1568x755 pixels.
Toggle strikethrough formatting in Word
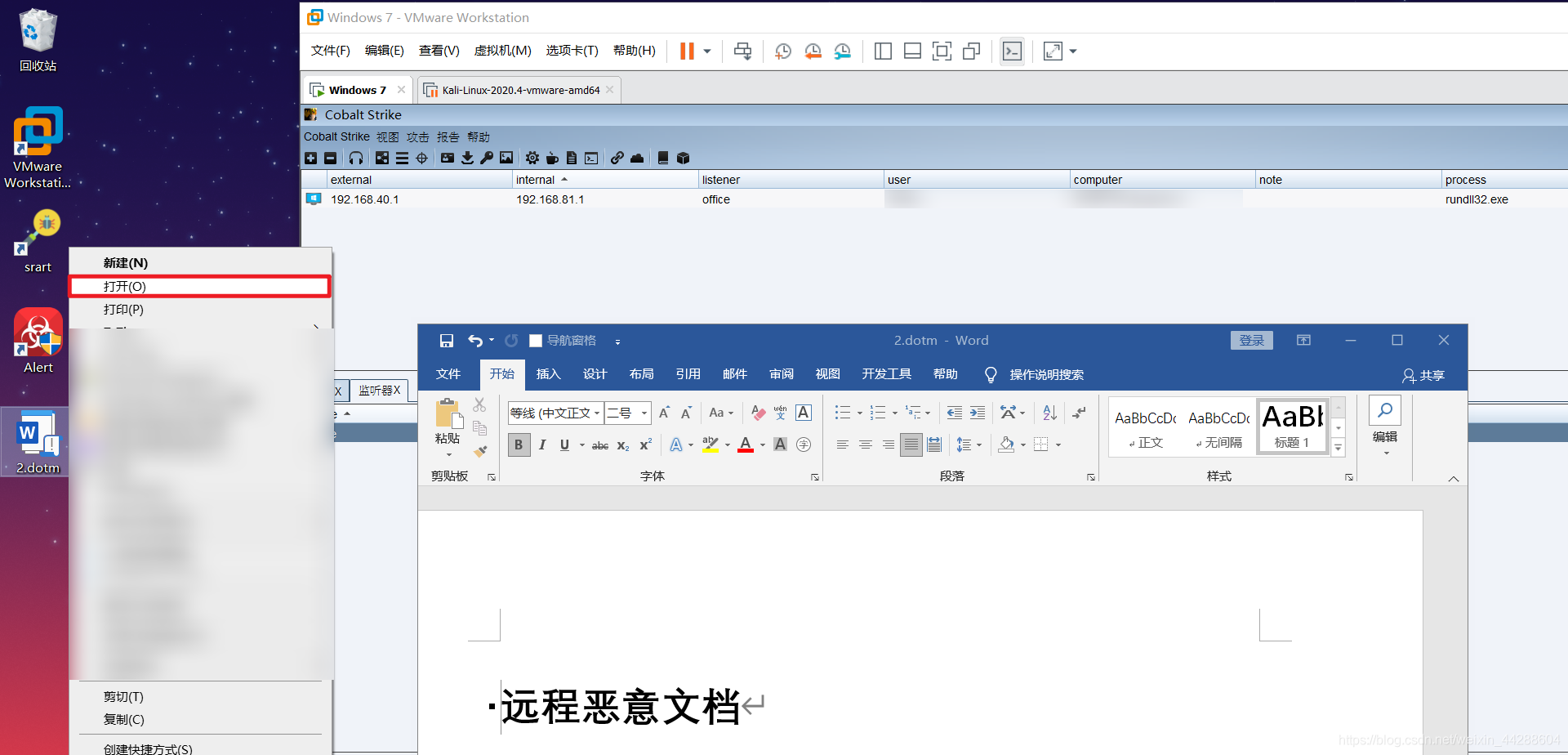coord(600,445)
